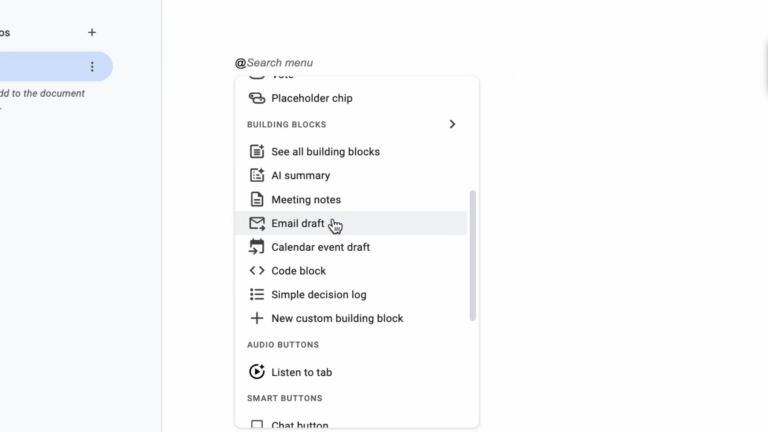Click the Calendar event draft icon

pos(257,247)
